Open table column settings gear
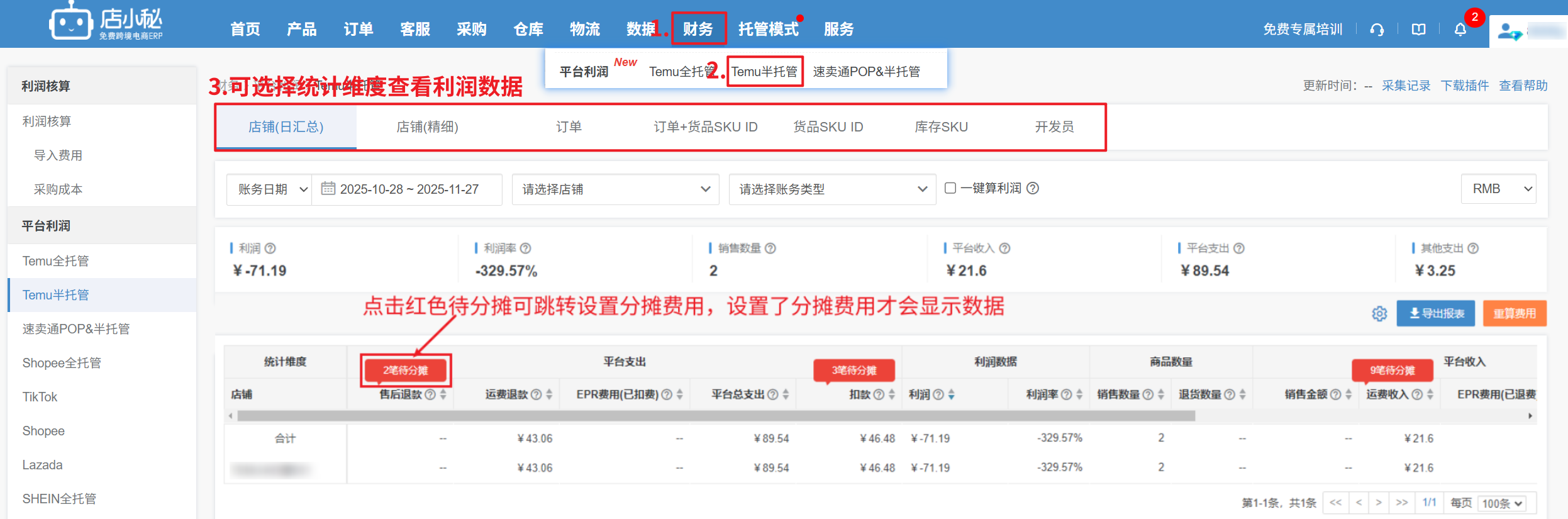This screenshot has height=519, width=1568. click(x=1379, y=313)
